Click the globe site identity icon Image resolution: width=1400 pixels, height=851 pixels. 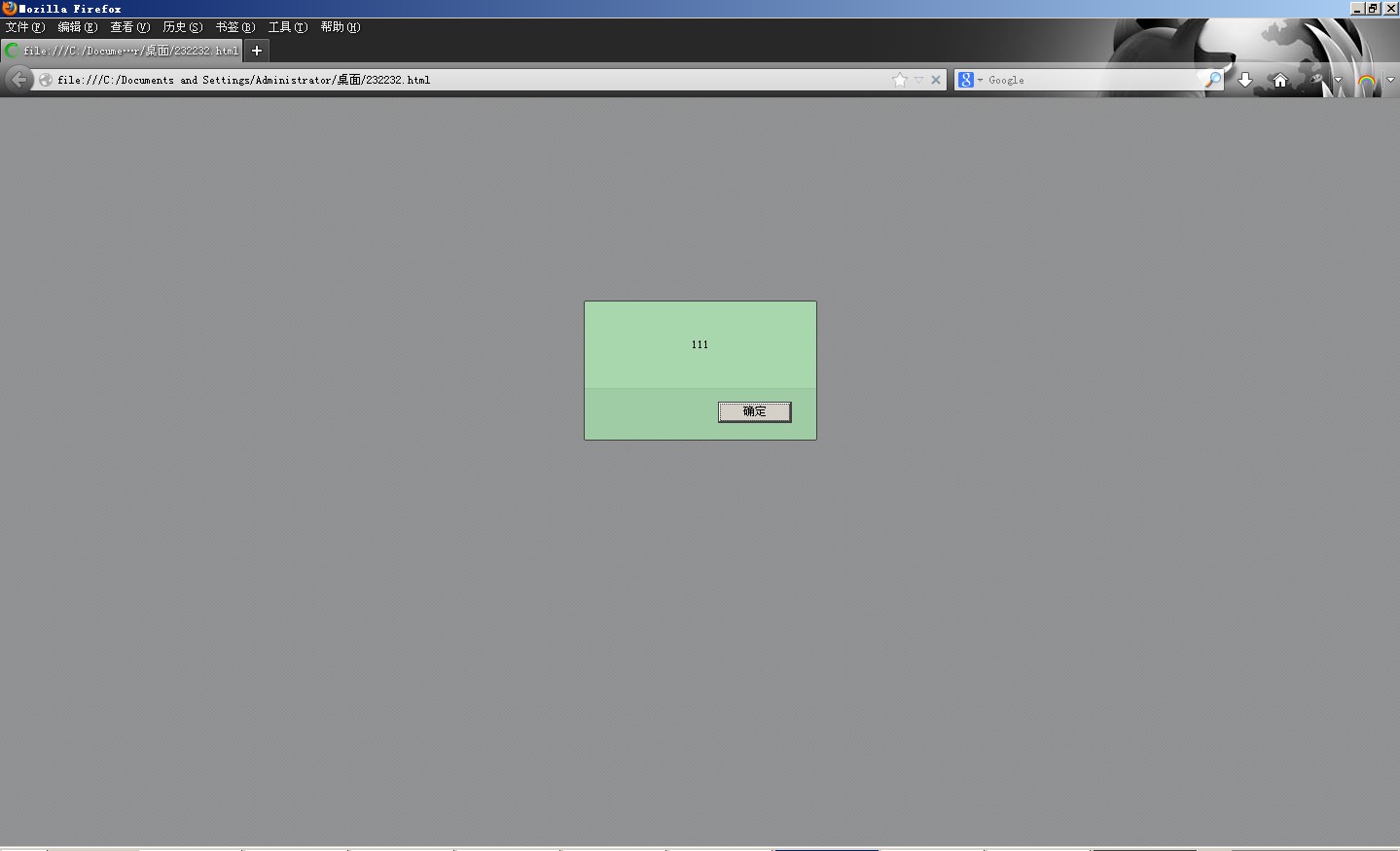(x=46, y=80)
